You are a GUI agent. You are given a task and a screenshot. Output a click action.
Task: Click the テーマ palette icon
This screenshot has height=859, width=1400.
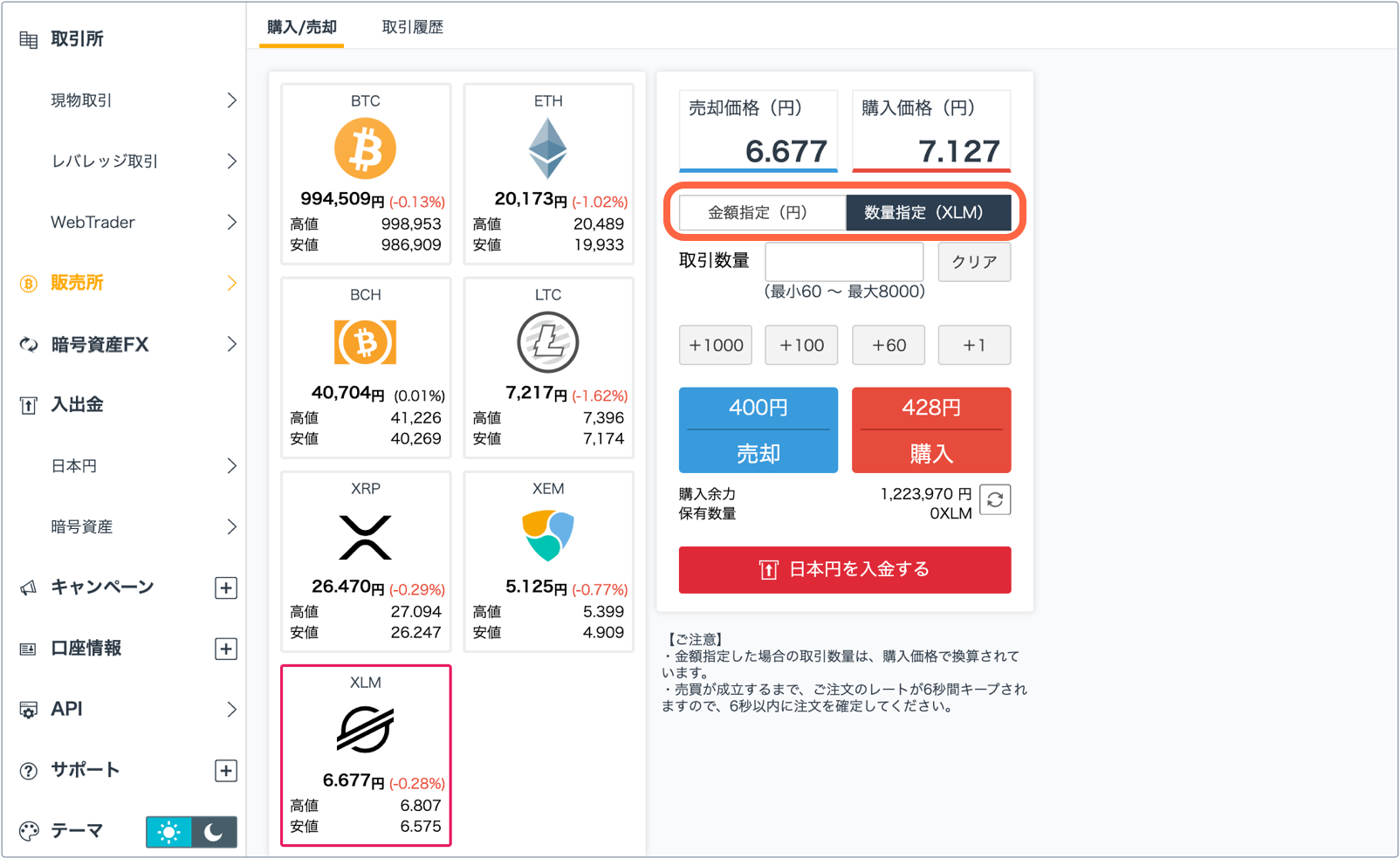[29, 831]
